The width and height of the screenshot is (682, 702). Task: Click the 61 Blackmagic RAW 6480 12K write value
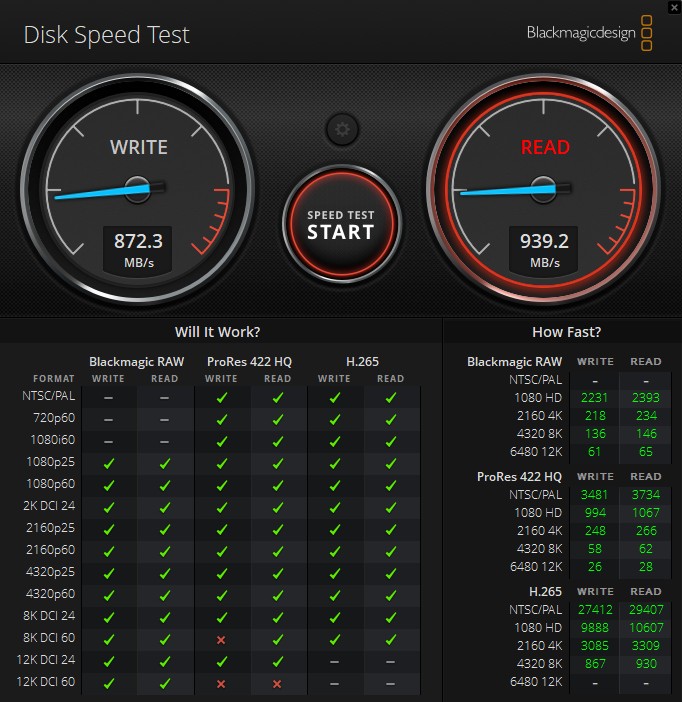594,451
